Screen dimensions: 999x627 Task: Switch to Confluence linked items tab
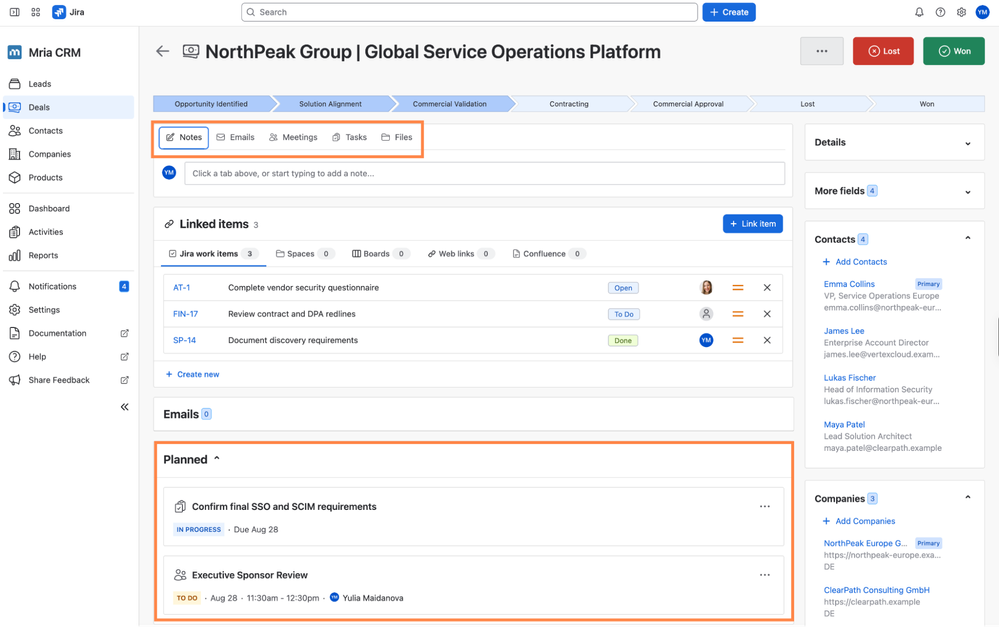coord(550,254)
